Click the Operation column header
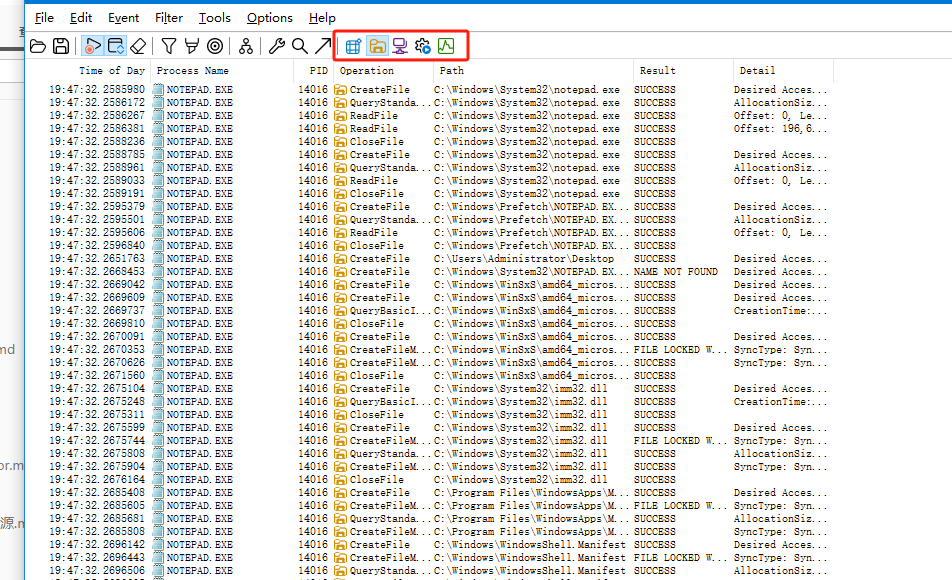The image size is (952, 580). click(367, 71)
